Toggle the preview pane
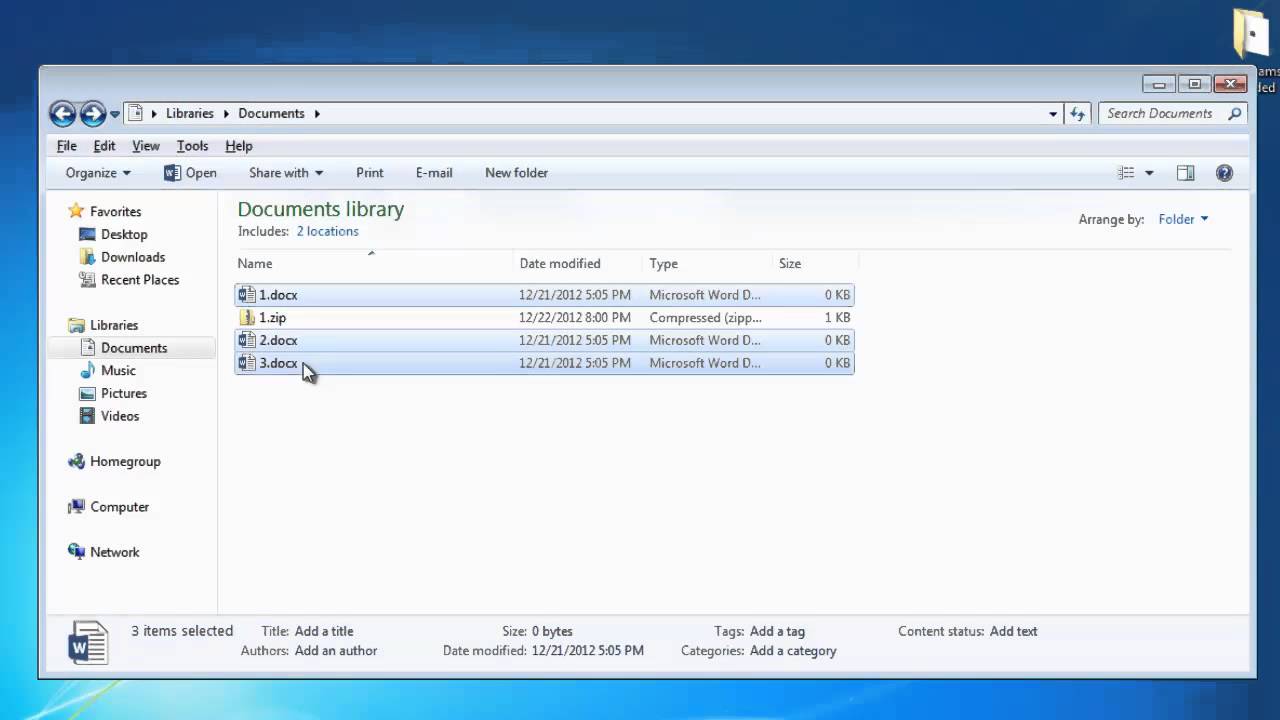1280x720 pixels. (x=1186, y=173)
